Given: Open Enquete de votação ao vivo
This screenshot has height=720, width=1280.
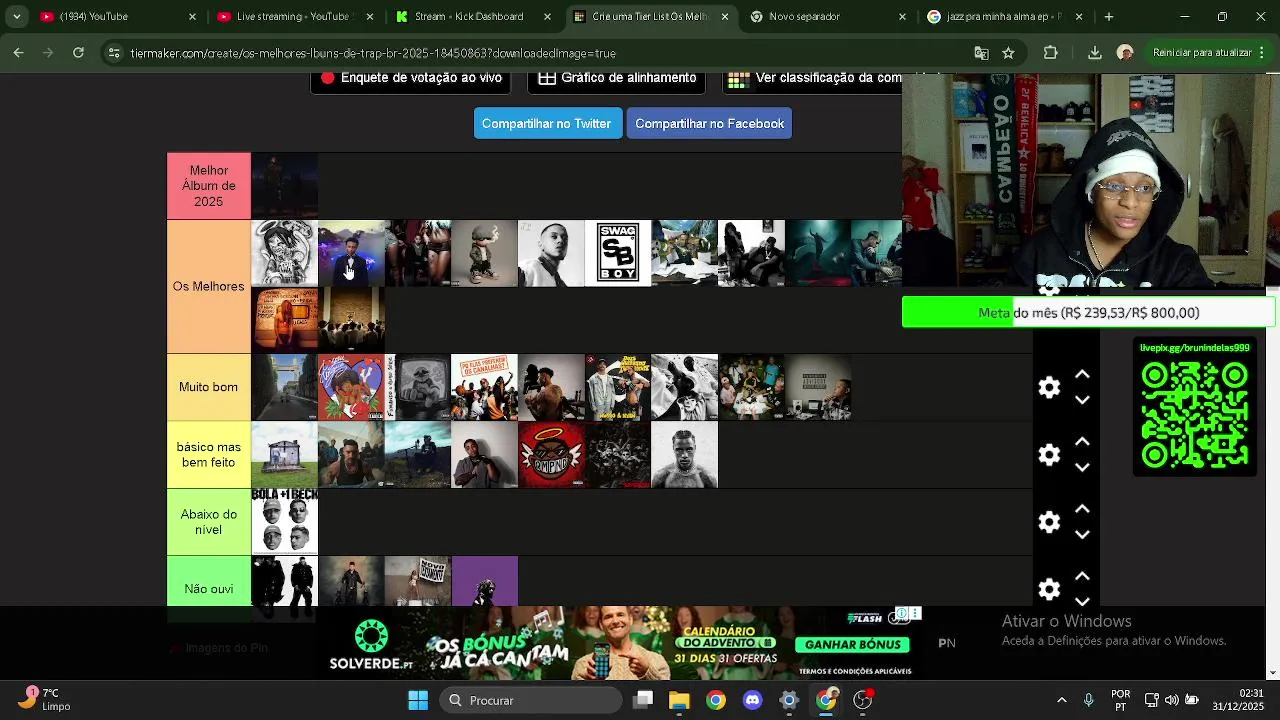Looking at the screenshot, I should (411, 78).
